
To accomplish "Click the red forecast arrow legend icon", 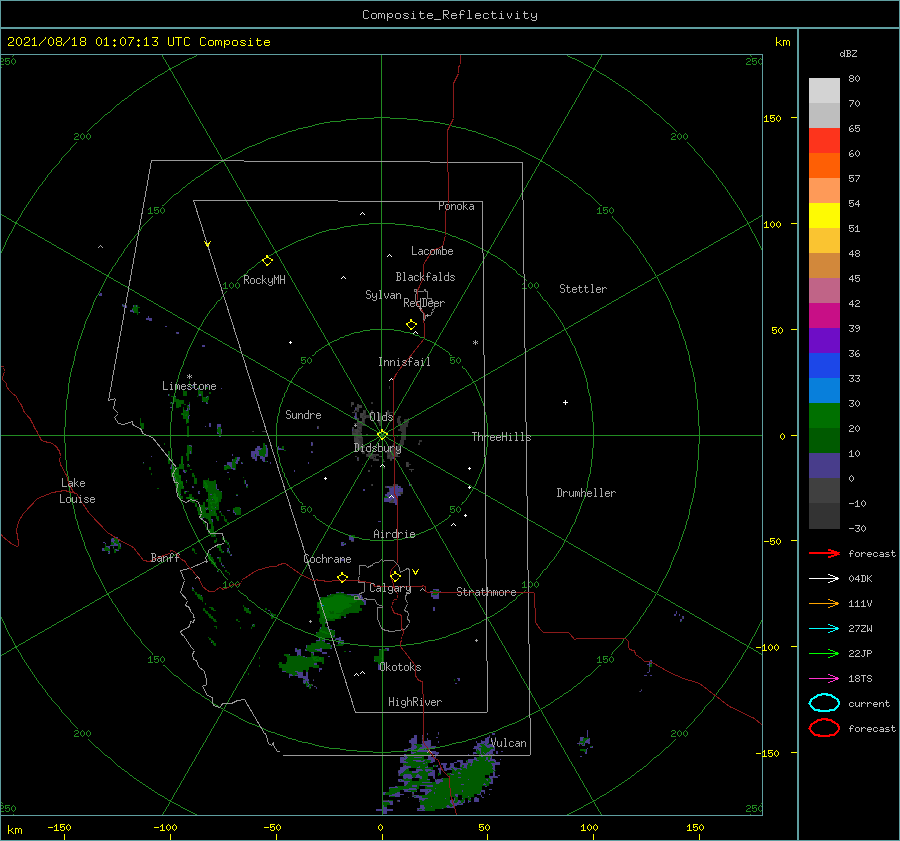I will pos(824,553).
